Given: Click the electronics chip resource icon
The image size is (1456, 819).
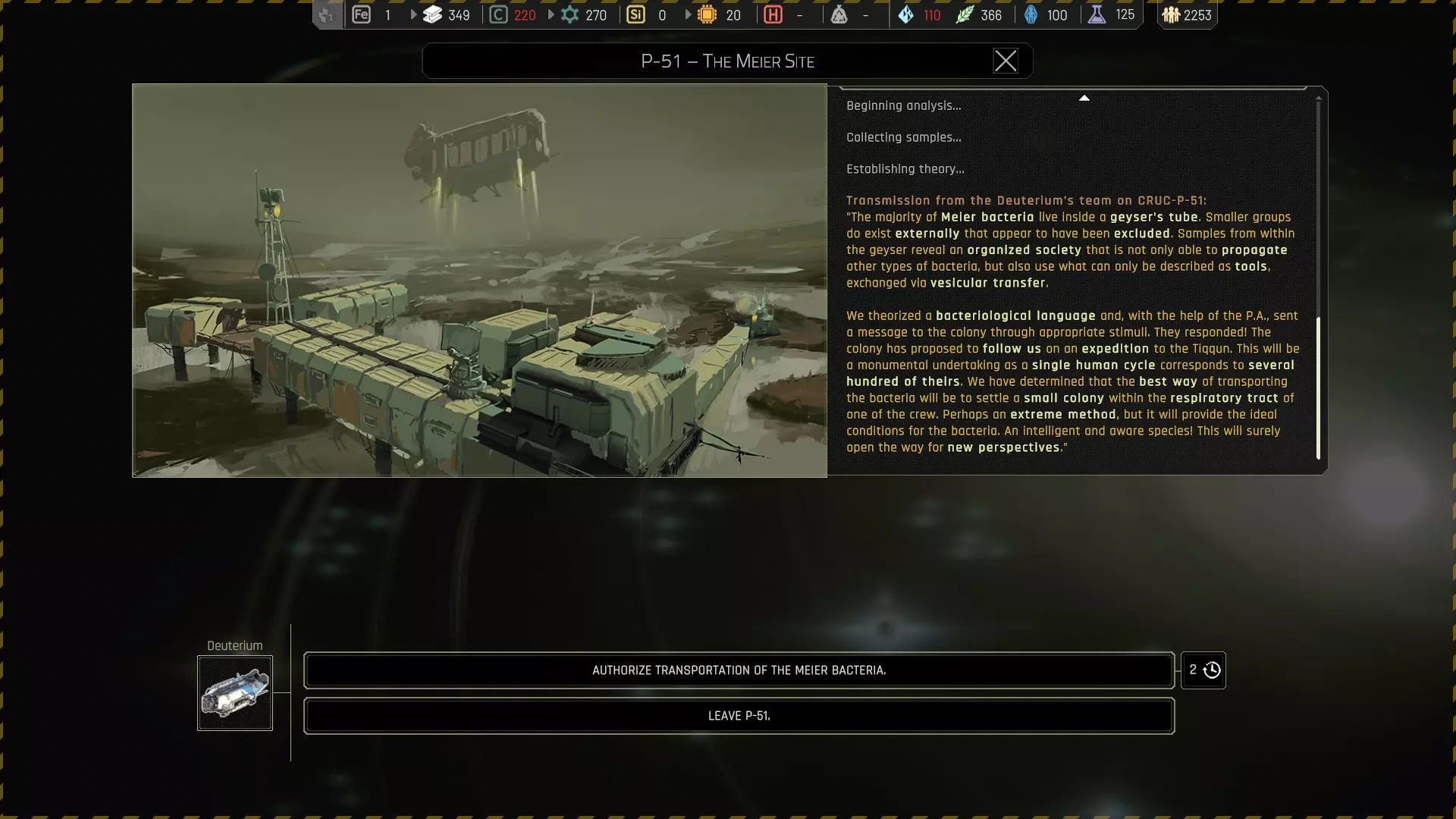Looking at the screenshot, I should click(707, 14).
